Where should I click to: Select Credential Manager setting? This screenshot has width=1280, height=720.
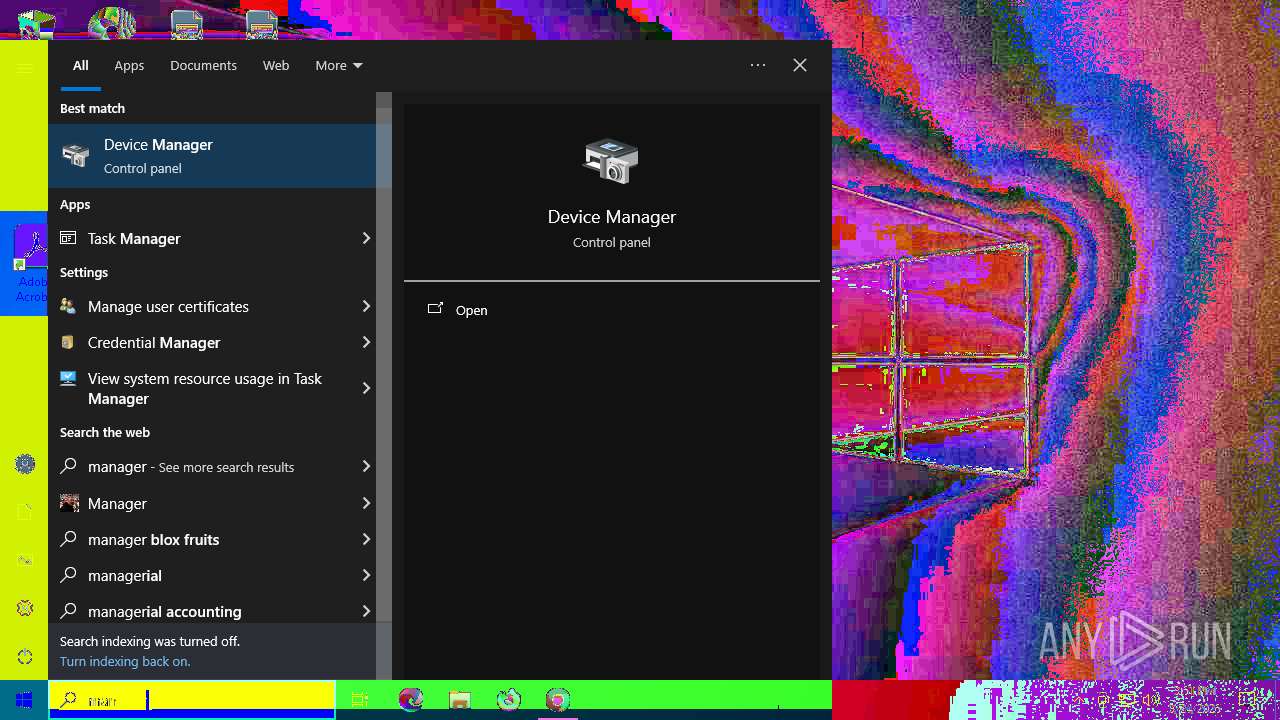[212, 342]
